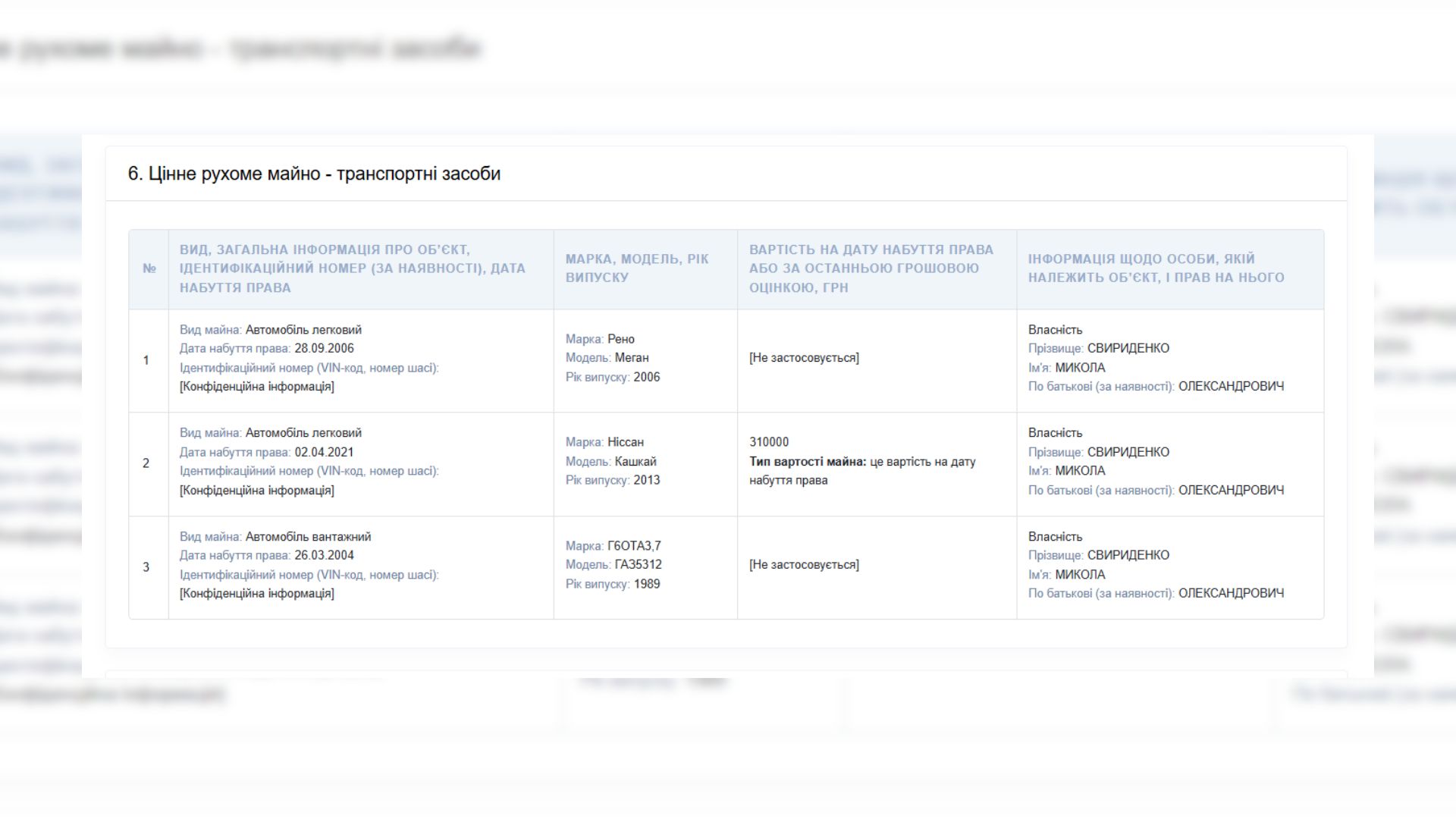Click '[Не застосовується]' in first row
The height and width of the screenshot is (819, 1456).
click(804, 358)
